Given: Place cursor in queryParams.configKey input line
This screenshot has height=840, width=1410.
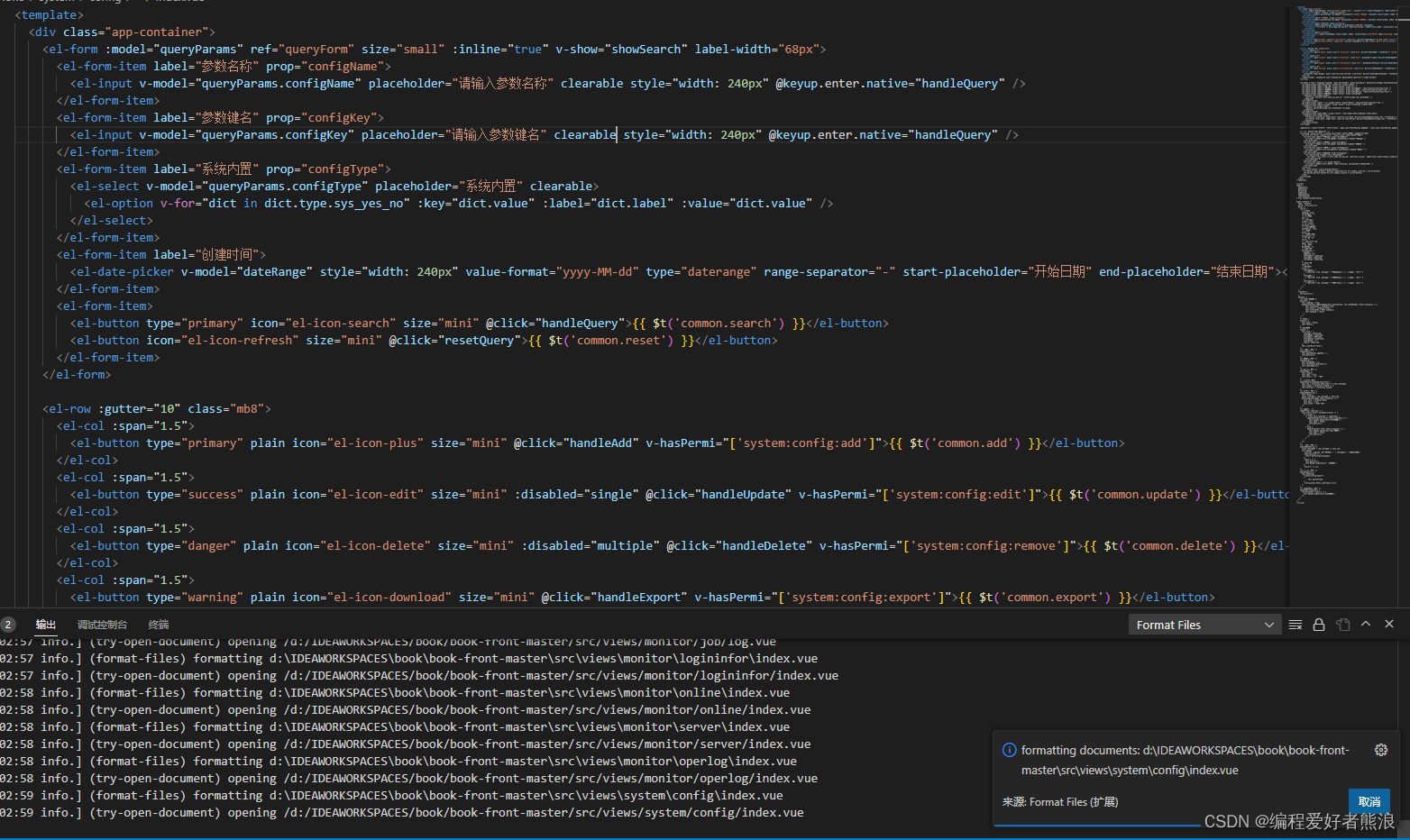Looking at the screenshot, I should point(545,134).
